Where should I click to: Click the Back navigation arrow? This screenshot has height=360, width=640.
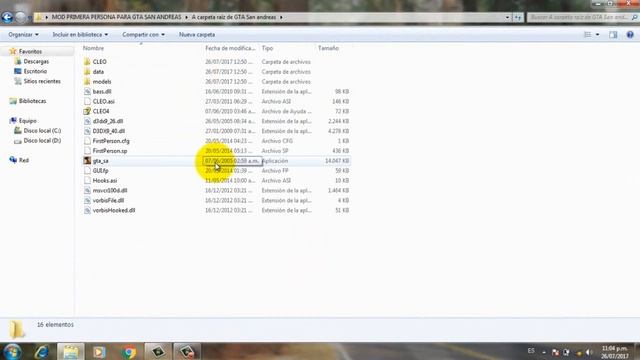7,17
